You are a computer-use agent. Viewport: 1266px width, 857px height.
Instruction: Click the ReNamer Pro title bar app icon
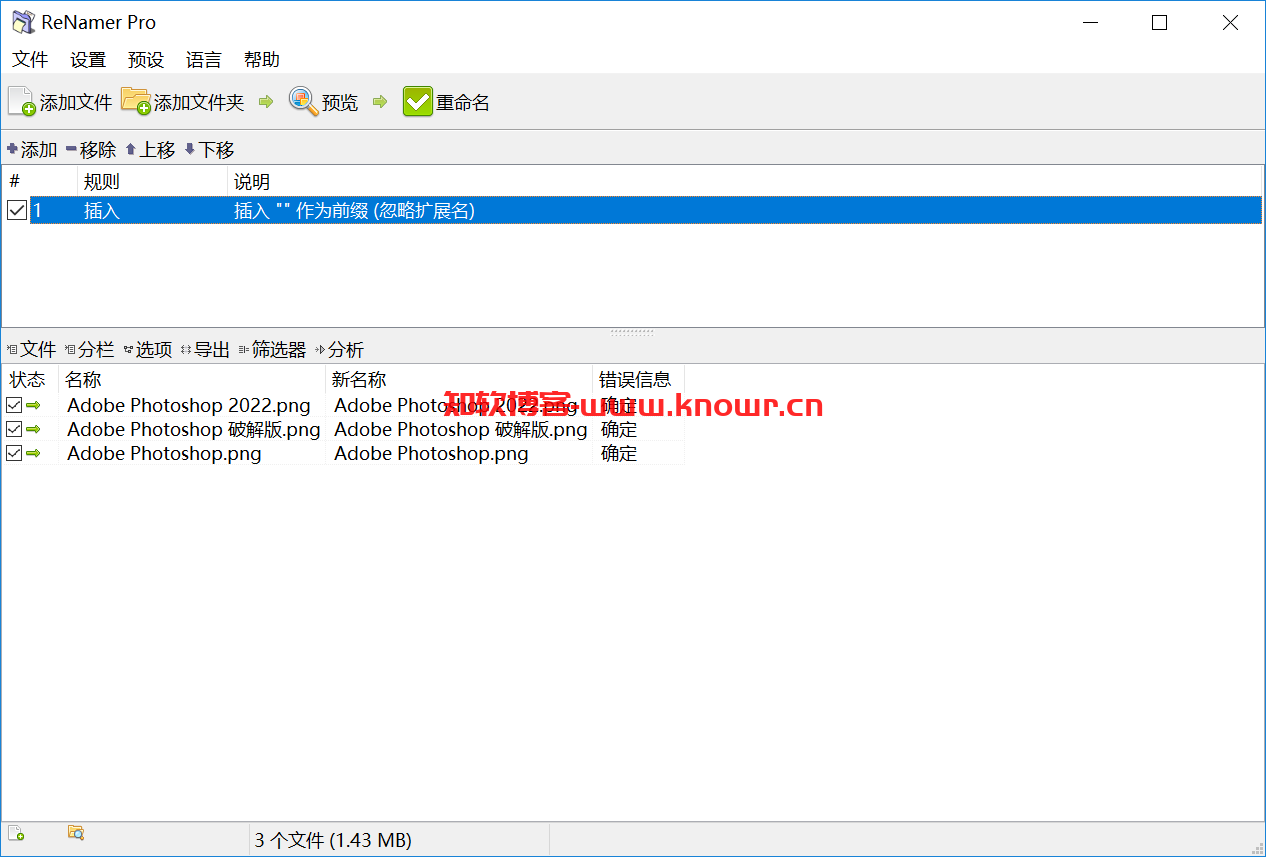click(x=22, y=22)
